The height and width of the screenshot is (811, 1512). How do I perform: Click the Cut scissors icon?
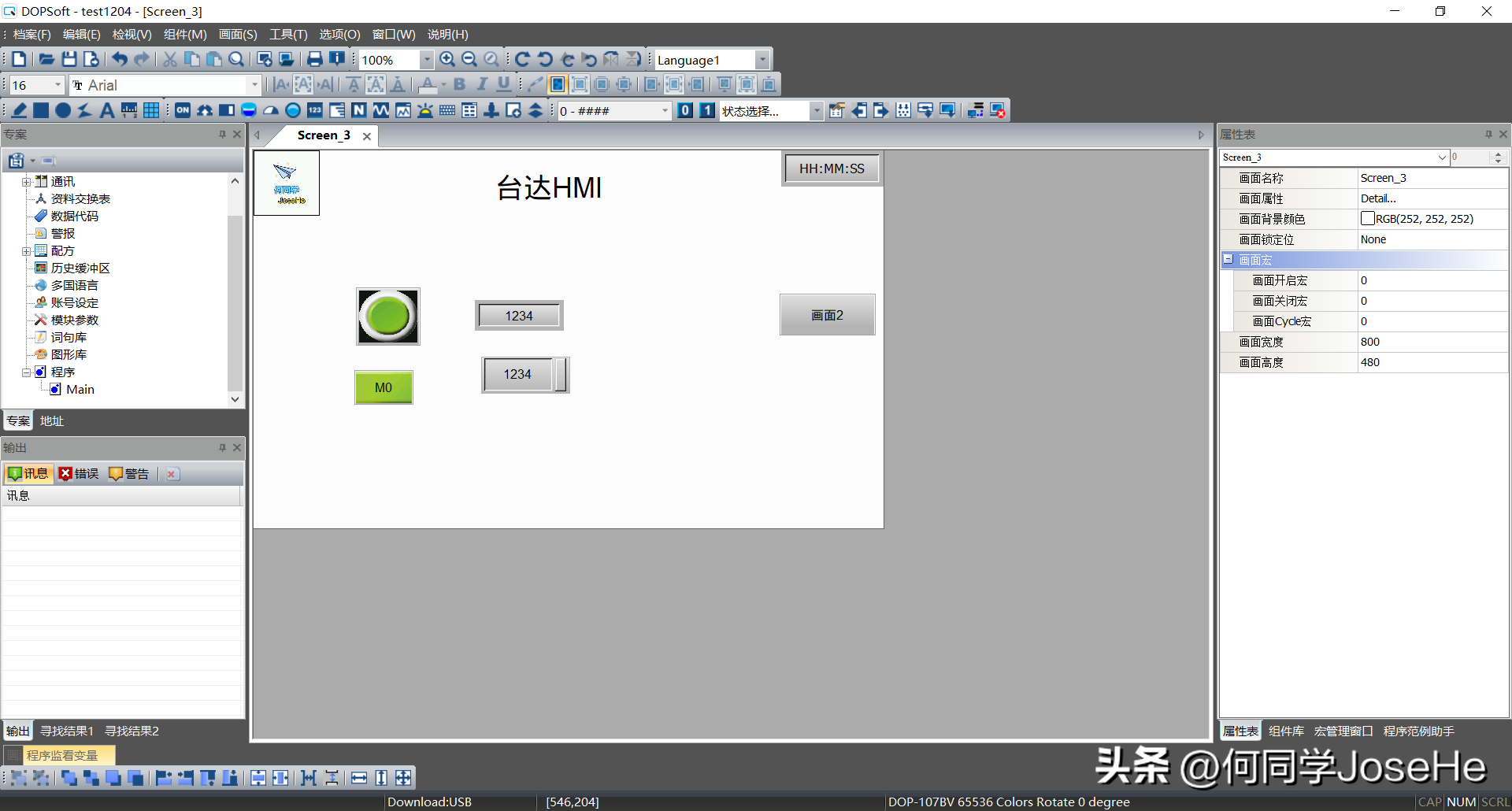(170, 60)
